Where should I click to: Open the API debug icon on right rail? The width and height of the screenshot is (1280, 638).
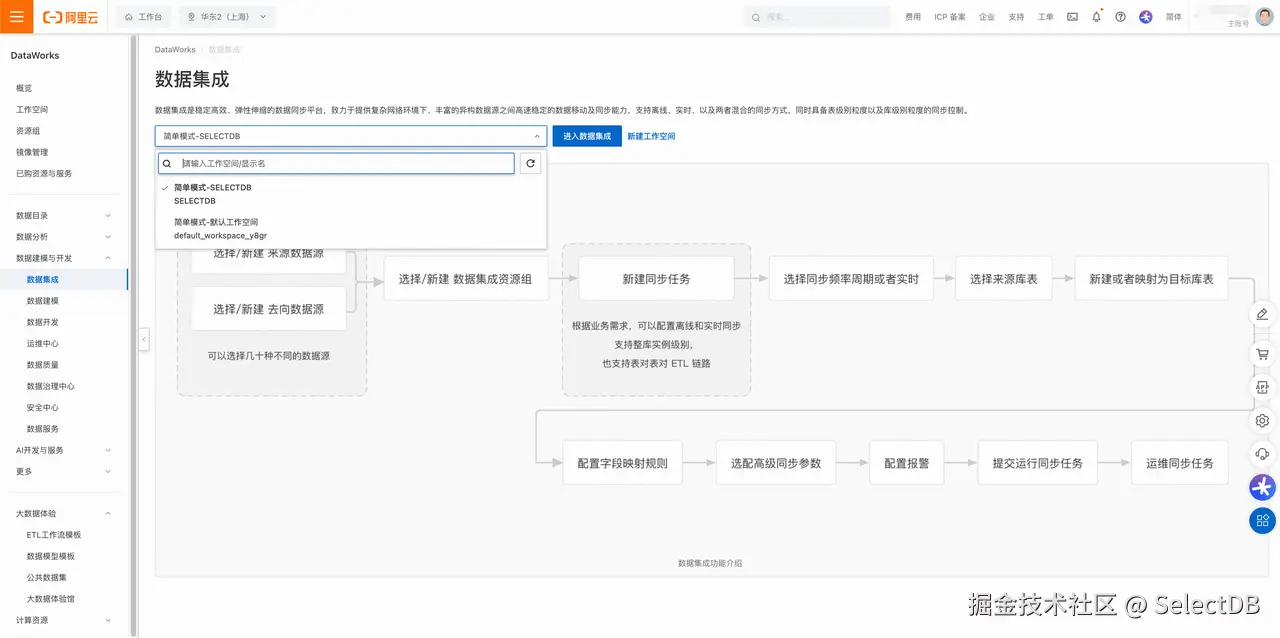point(1262,387)
